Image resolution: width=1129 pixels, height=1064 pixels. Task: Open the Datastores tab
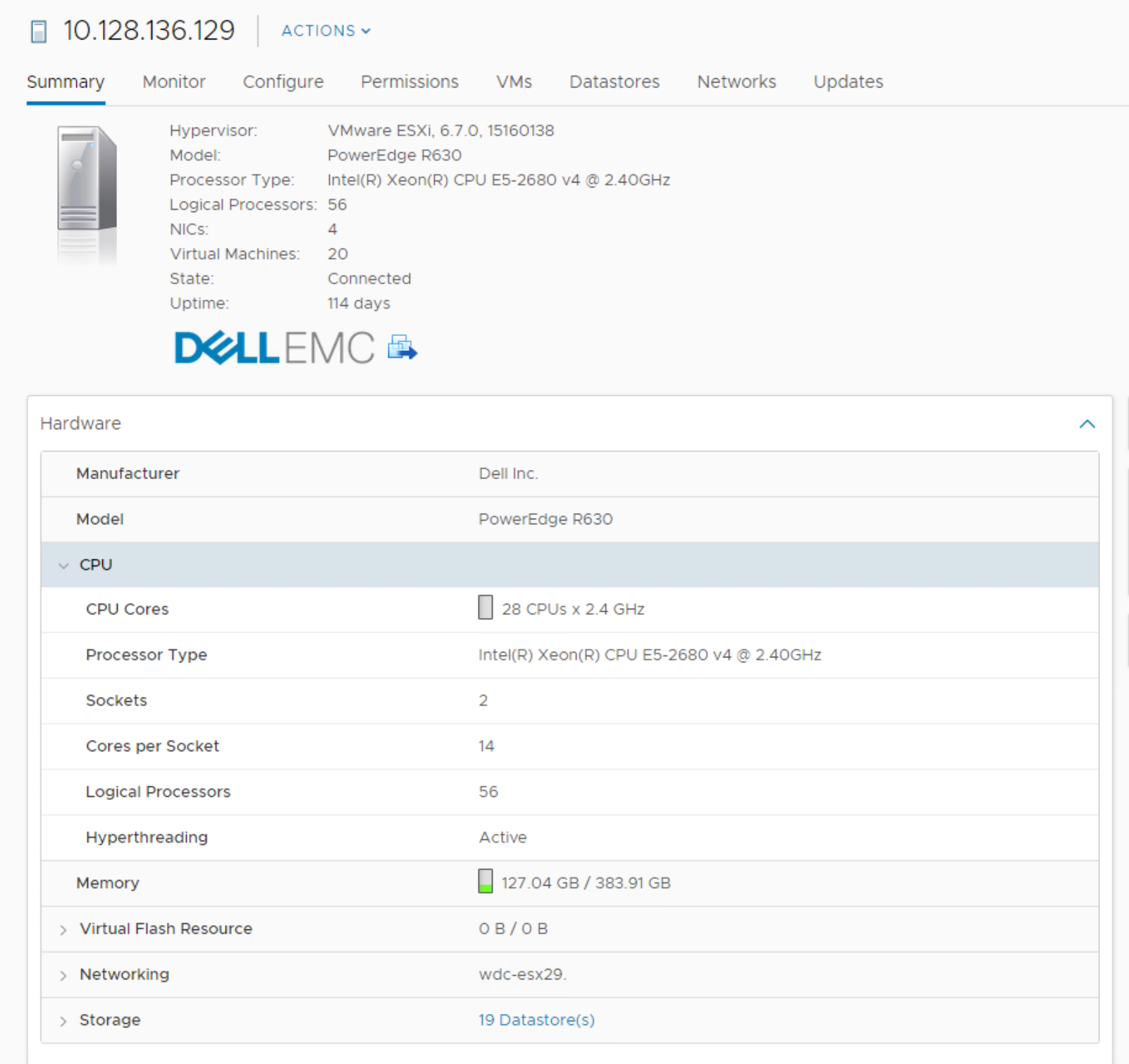click(x=614, y=82)
